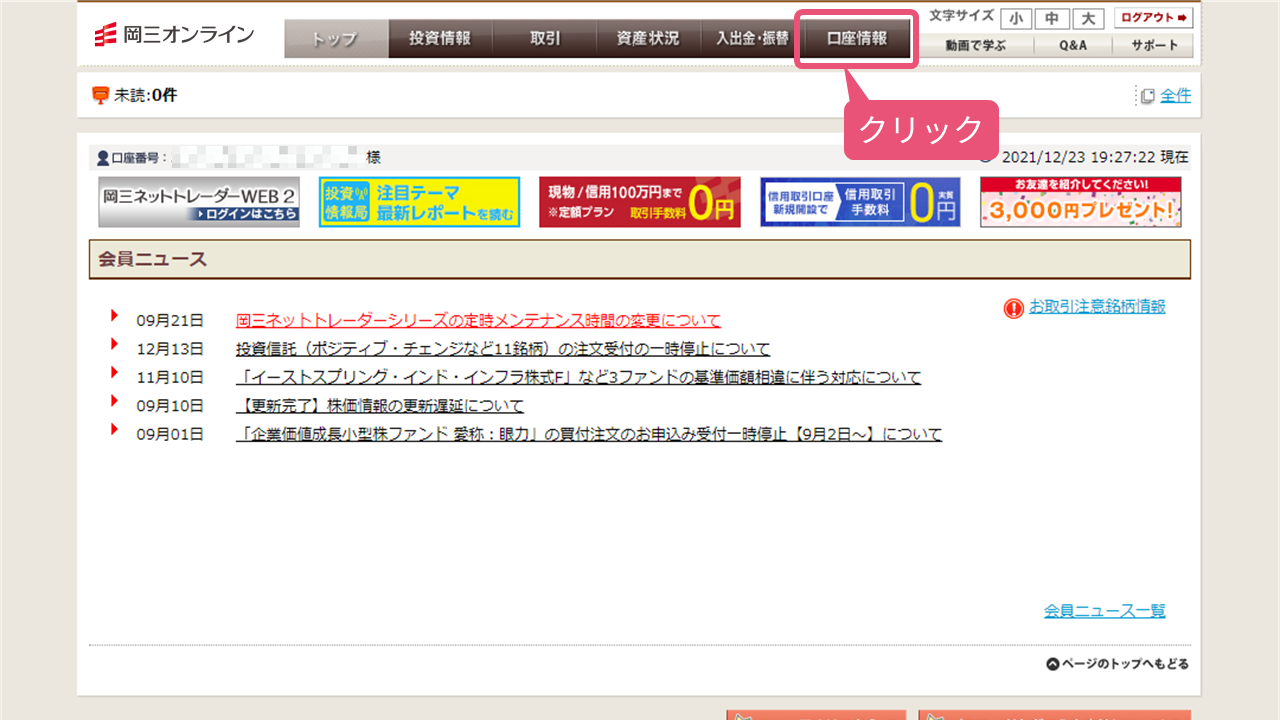1280x720 pixels.
Task: Click the 09月21日 news date
Action: pyautogui.click(x=170, y=321)
